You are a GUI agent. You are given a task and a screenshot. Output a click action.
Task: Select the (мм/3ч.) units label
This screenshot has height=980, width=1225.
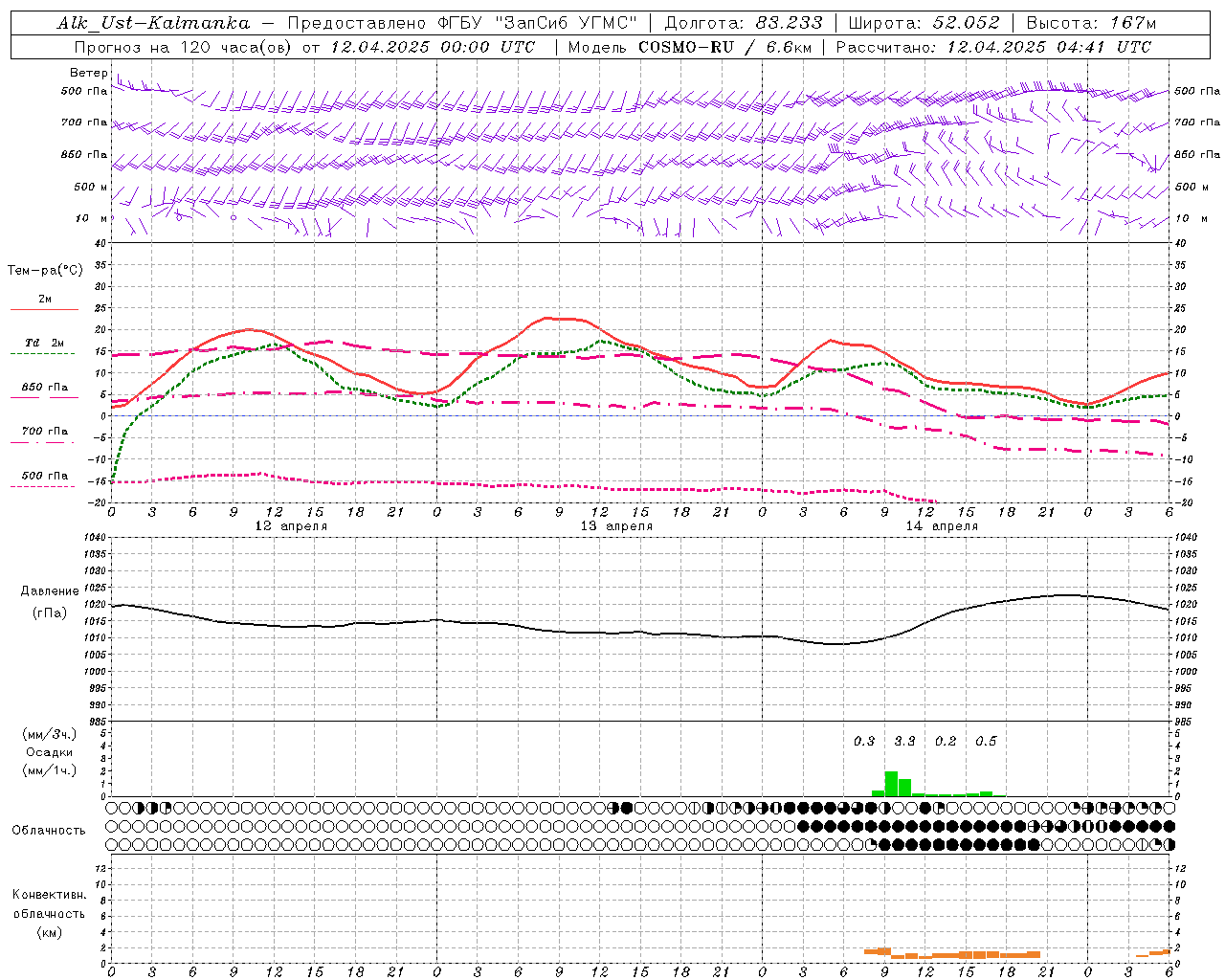click(x=50, y=734)
